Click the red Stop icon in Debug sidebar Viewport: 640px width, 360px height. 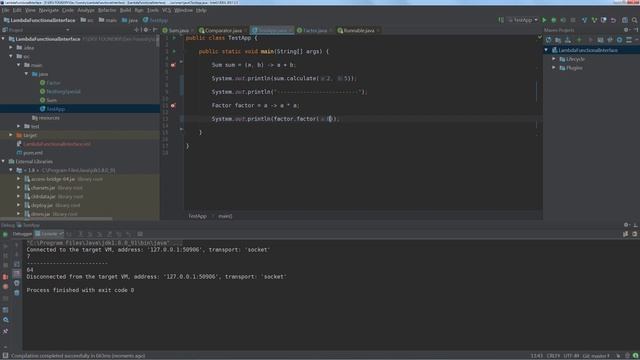pos(5,277)
